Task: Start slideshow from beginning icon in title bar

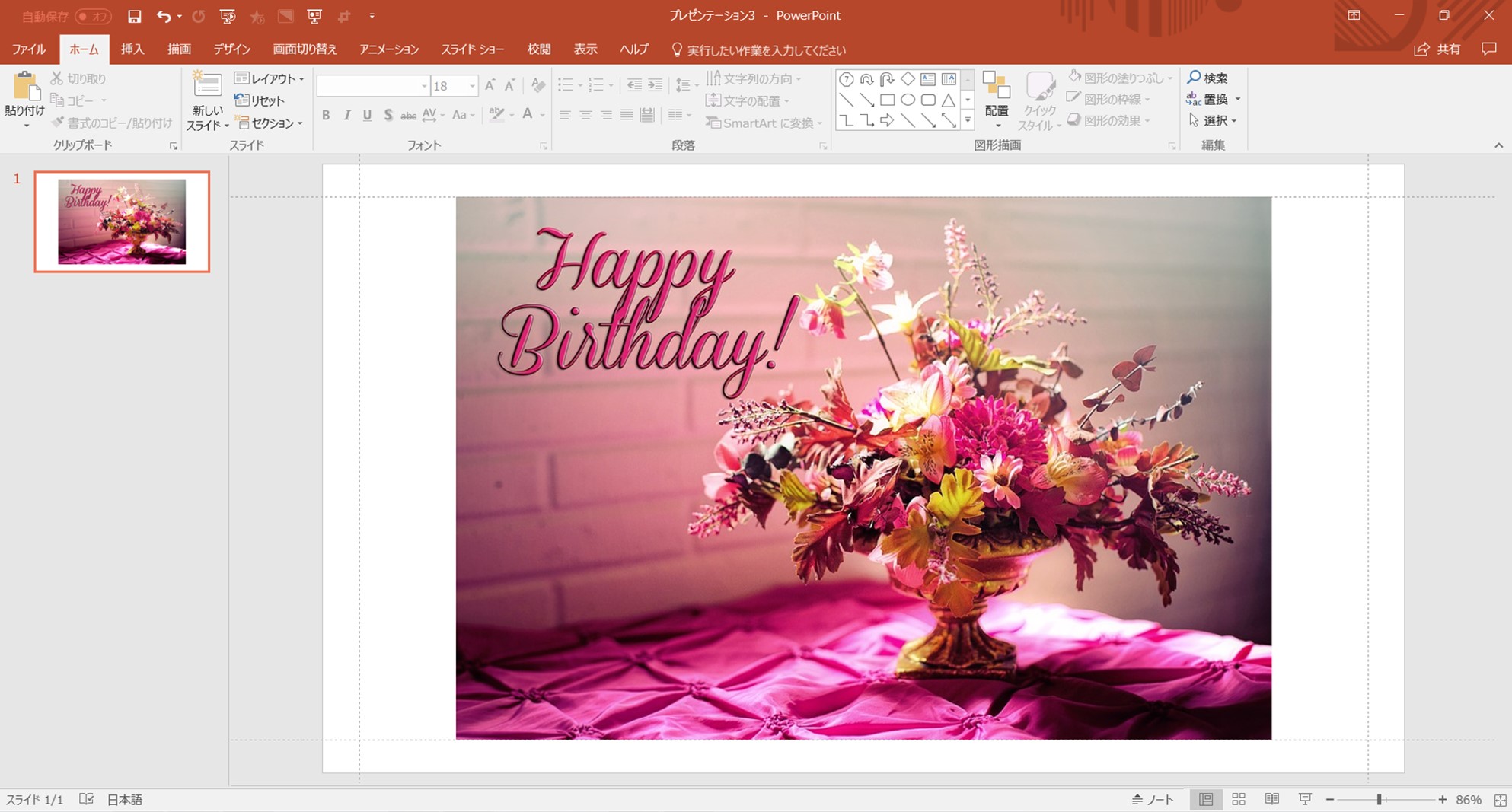Action: (227, 16)
